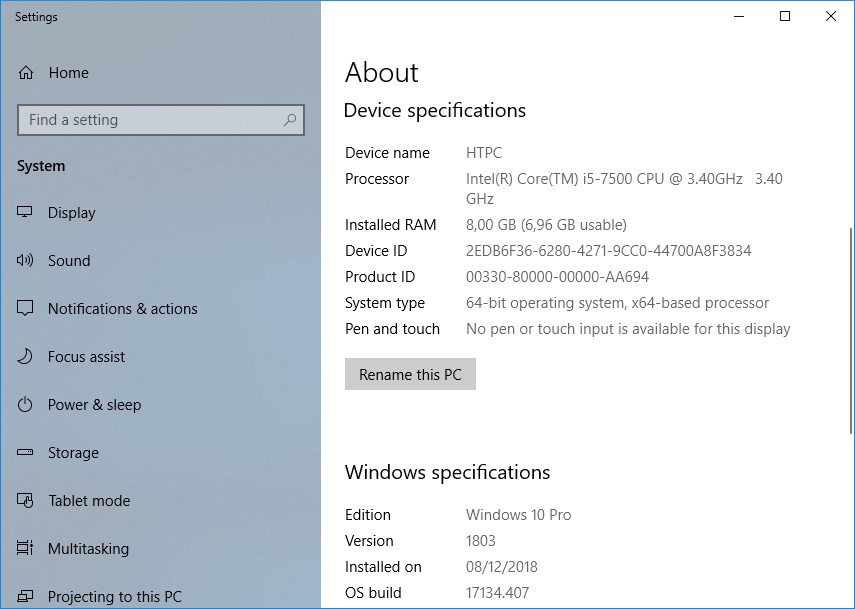855x609 pixels.
Task: Click the Tablet mode icon
Action: tap(25, 500)
